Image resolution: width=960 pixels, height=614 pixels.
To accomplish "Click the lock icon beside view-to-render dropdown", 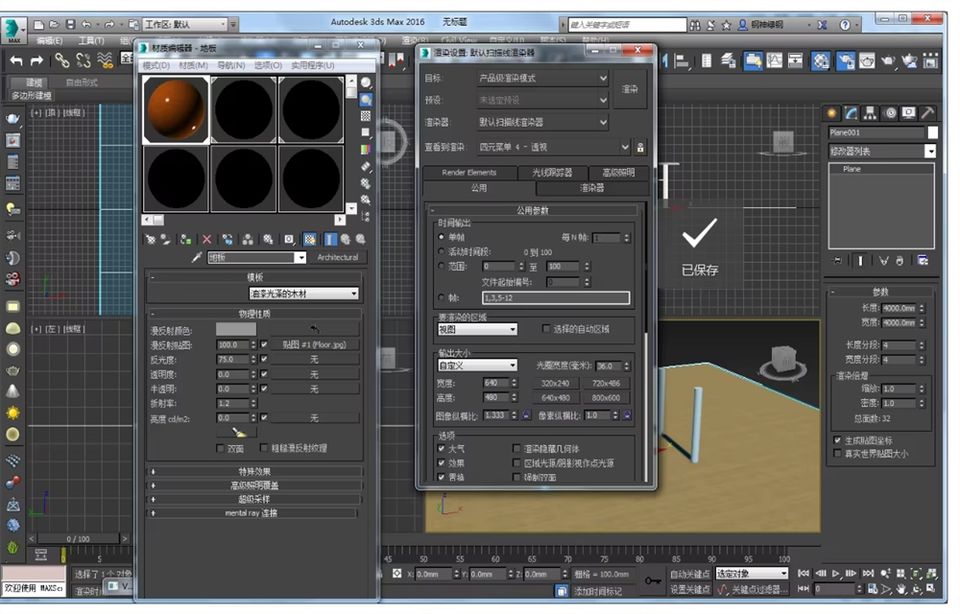I will pyautogui.click(x=640, y=147).
